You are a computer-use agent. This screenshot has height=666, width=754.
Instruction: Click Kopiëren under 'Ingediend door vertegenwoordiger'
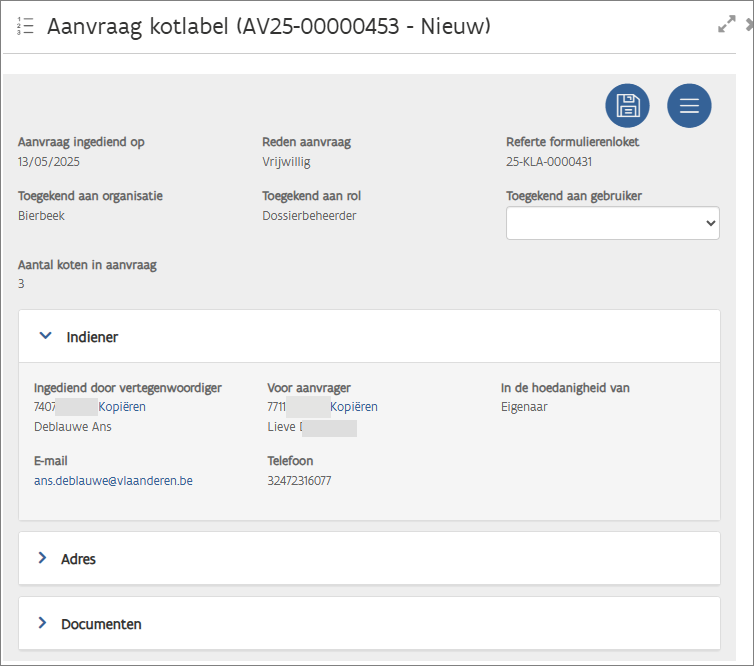122,407
